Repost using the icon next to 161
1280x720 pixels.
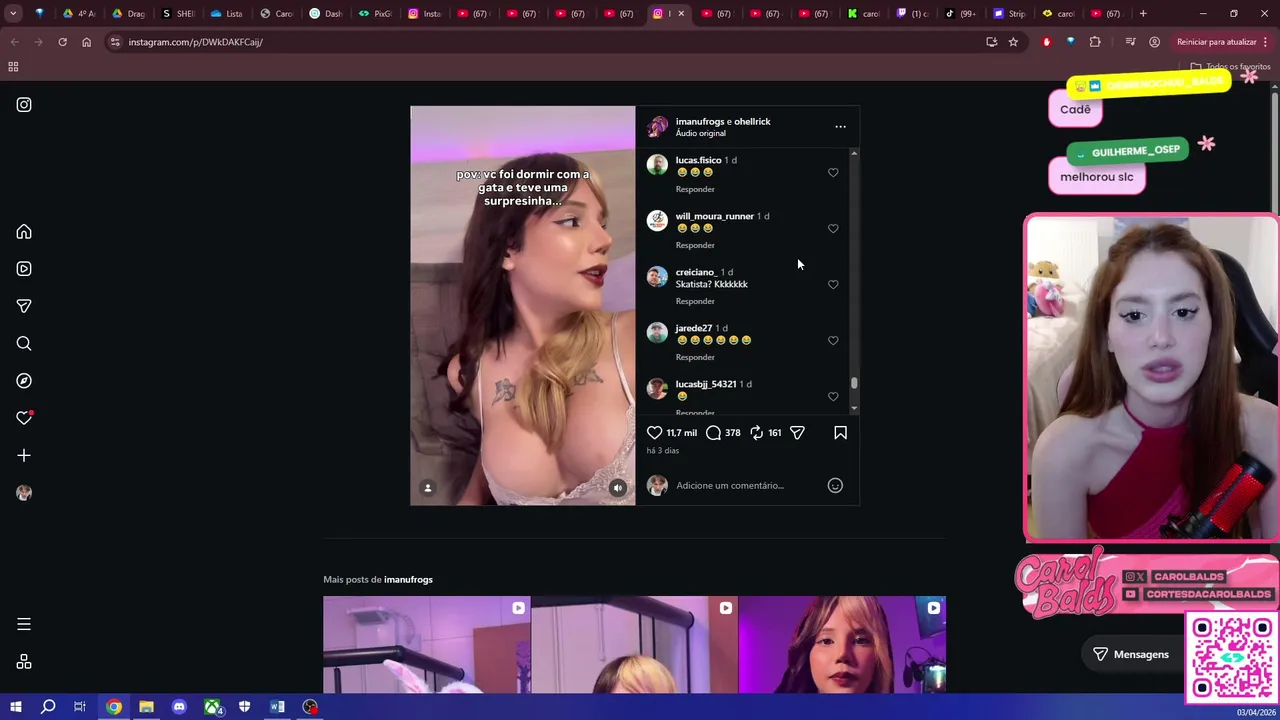click(x=756, y=433)
